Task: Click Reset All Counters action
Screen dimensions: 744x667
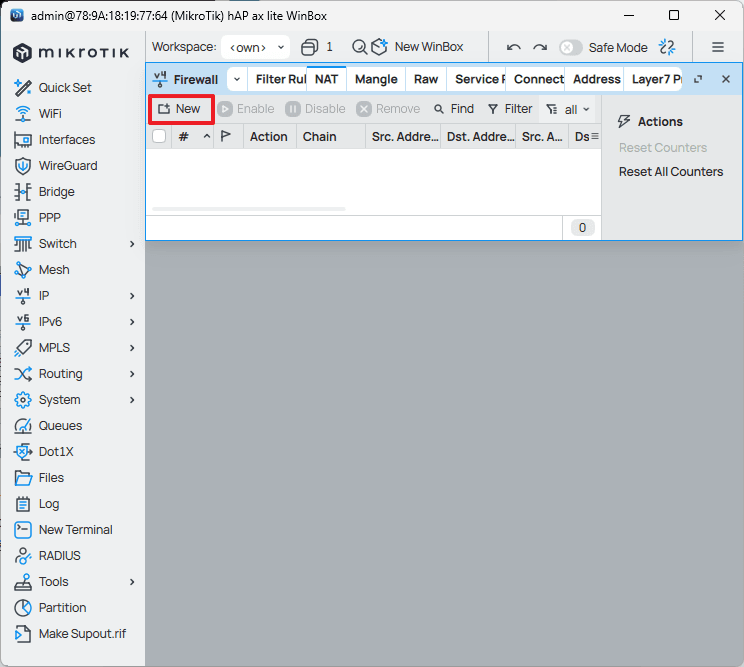Action: (670, 172)
